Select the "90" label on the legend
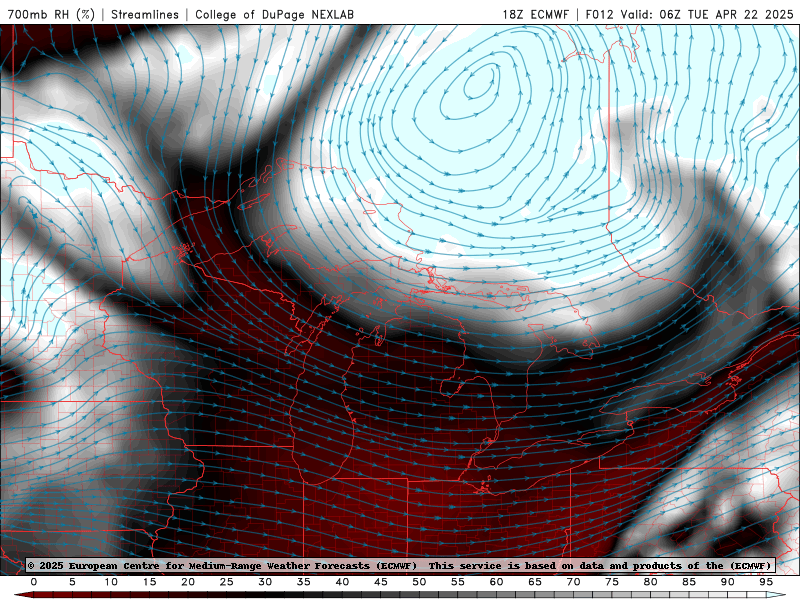Image resolution: width=800 pixels, height=600 pixels. [x=727, y=582]
